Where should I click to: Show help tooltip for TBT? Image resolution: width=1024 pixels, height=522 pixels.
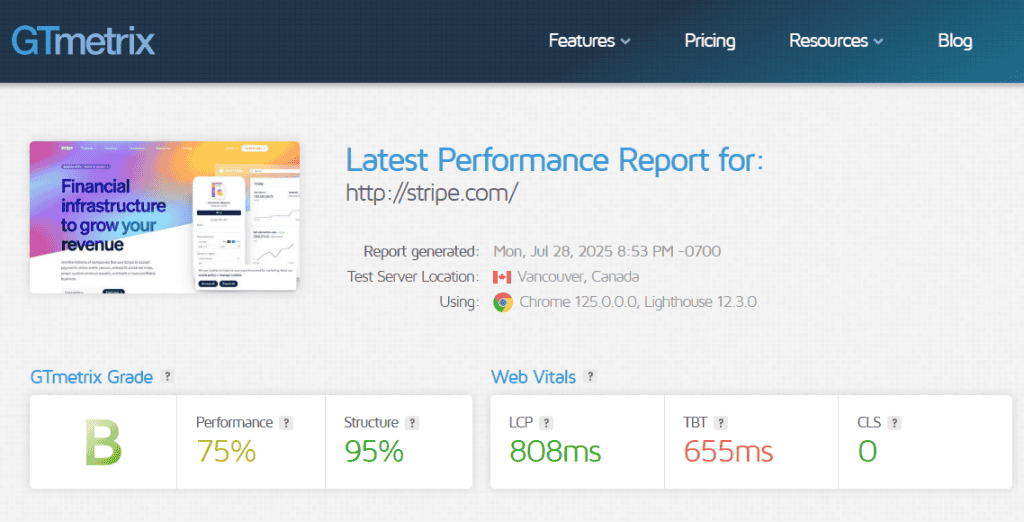(721, 423)
